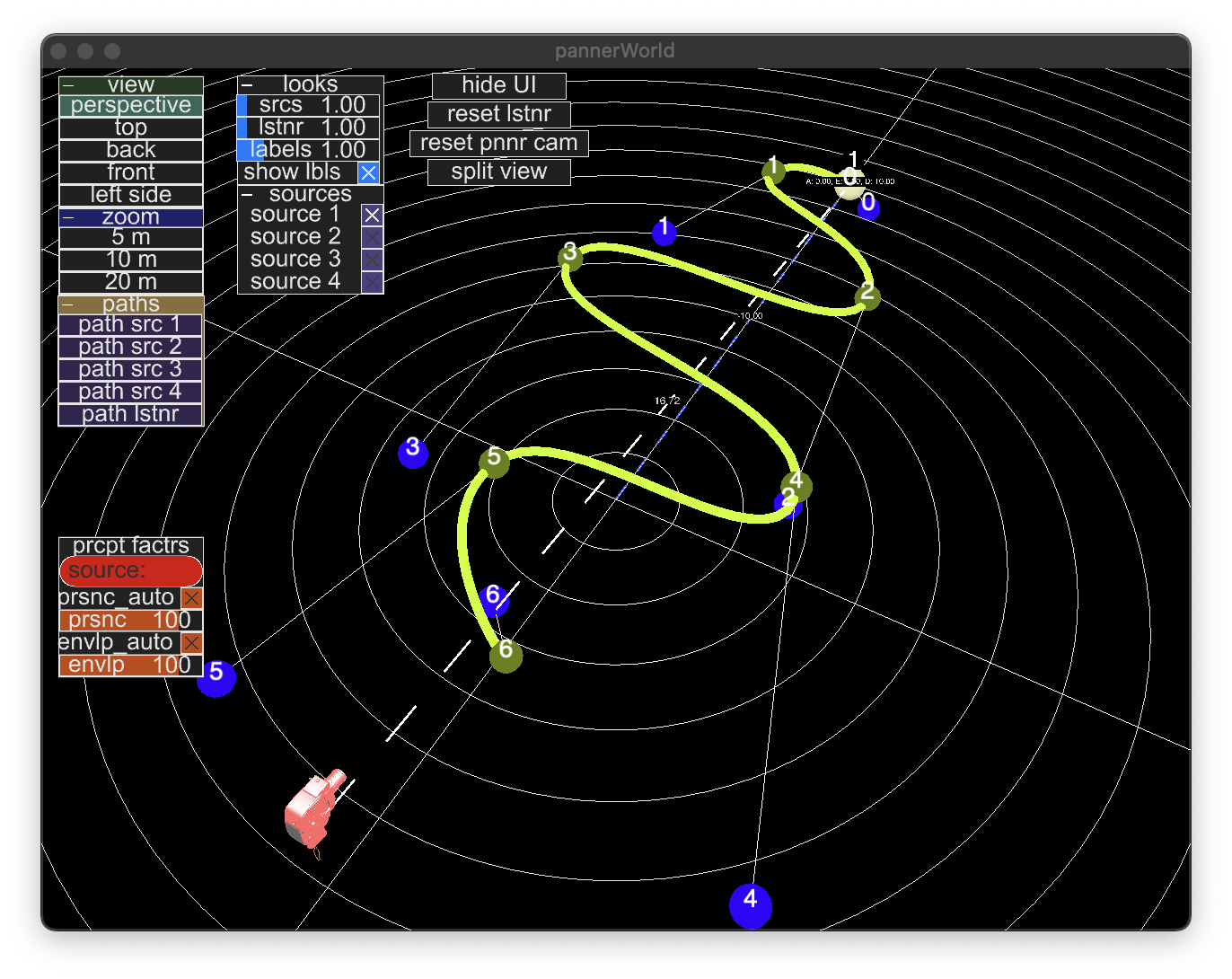Click the blue source sphere labeled 0
The height and width of the screenshot is (979, 1232).
[x=868, y=207]
